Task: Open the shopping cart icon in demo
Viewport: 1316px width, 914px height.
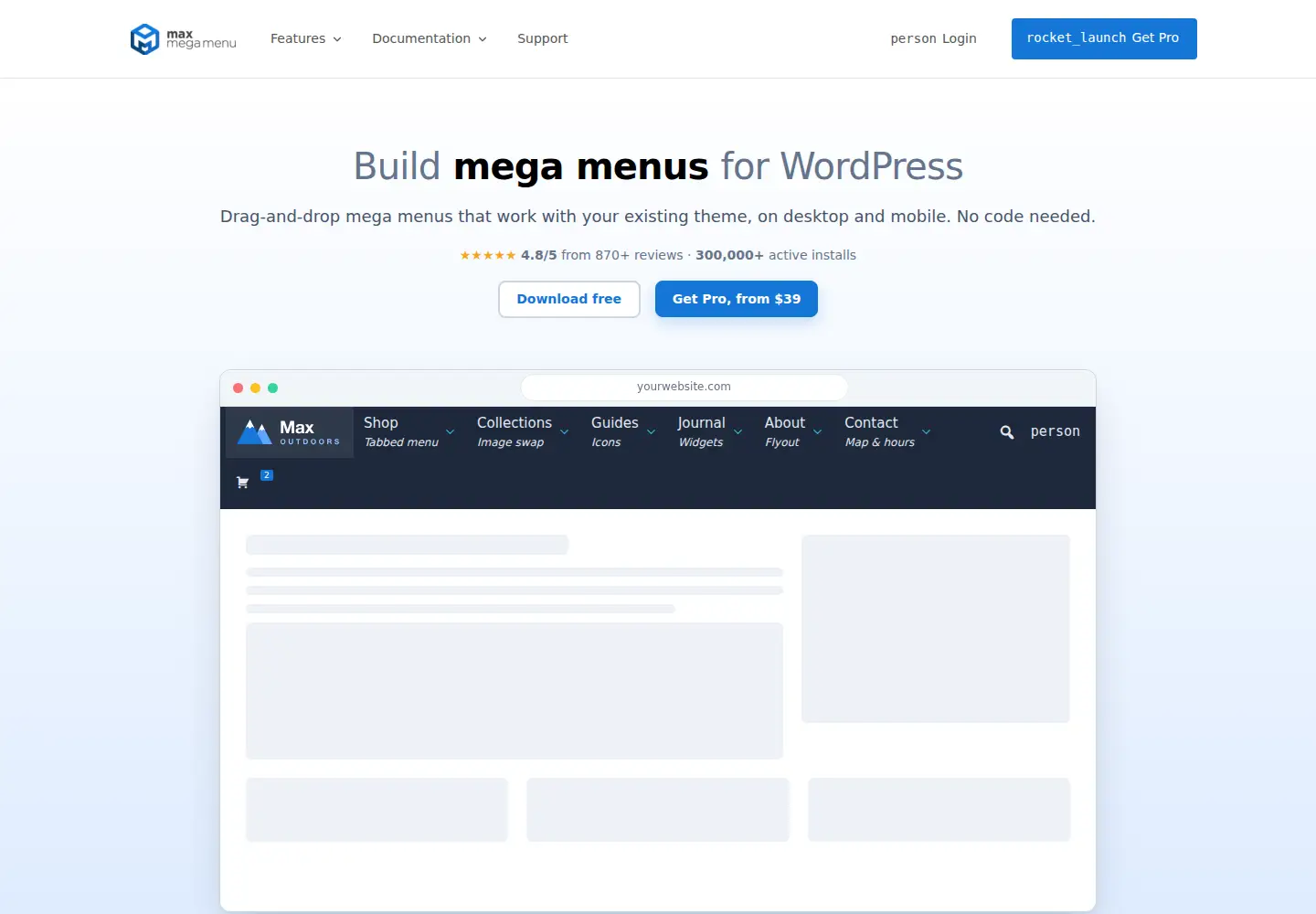Action: (242, 483)
